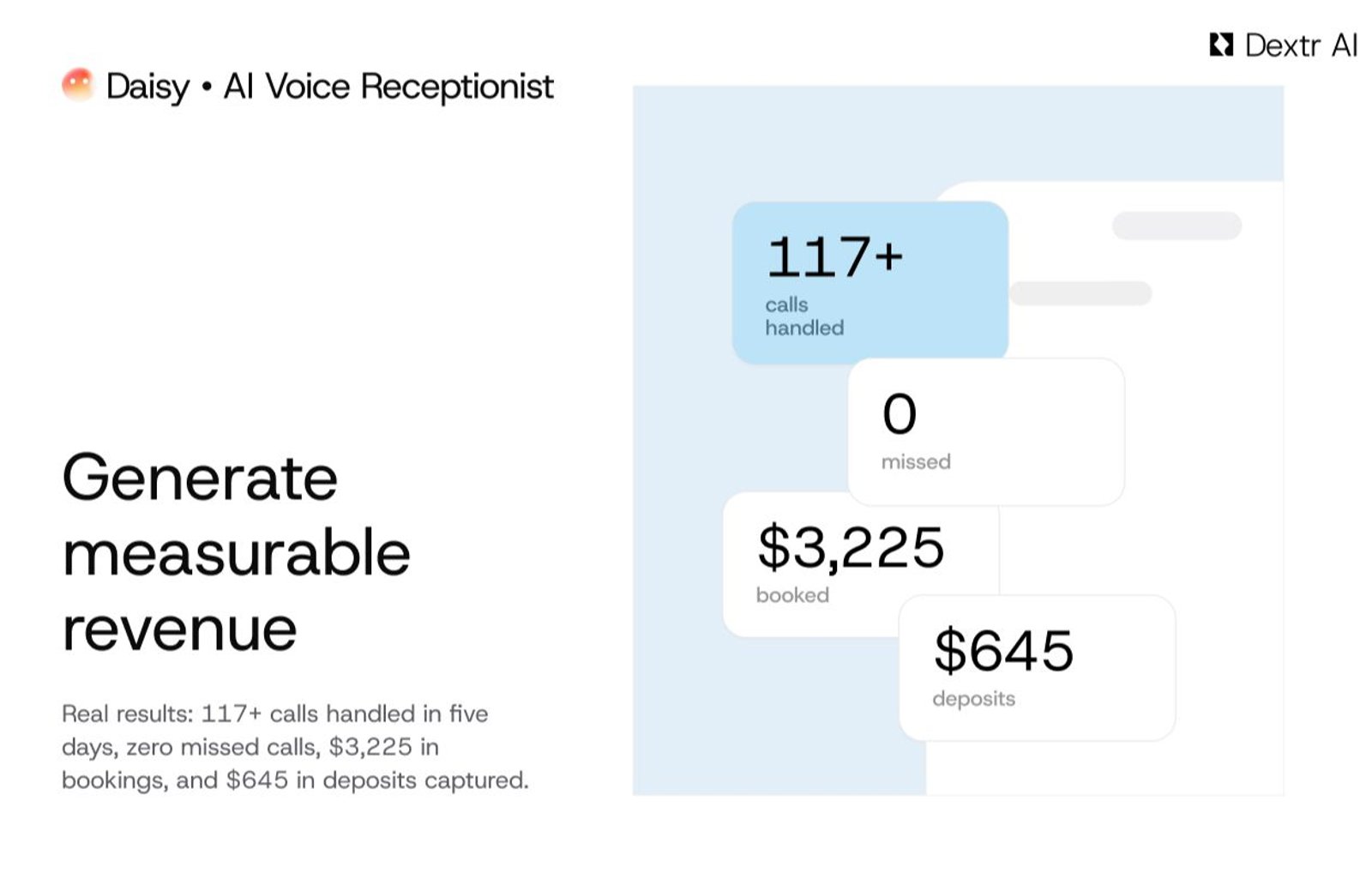Screen dimensions: 1372x885
Task: Click the Dextr AI logo icon
Action: point(1221,45)
